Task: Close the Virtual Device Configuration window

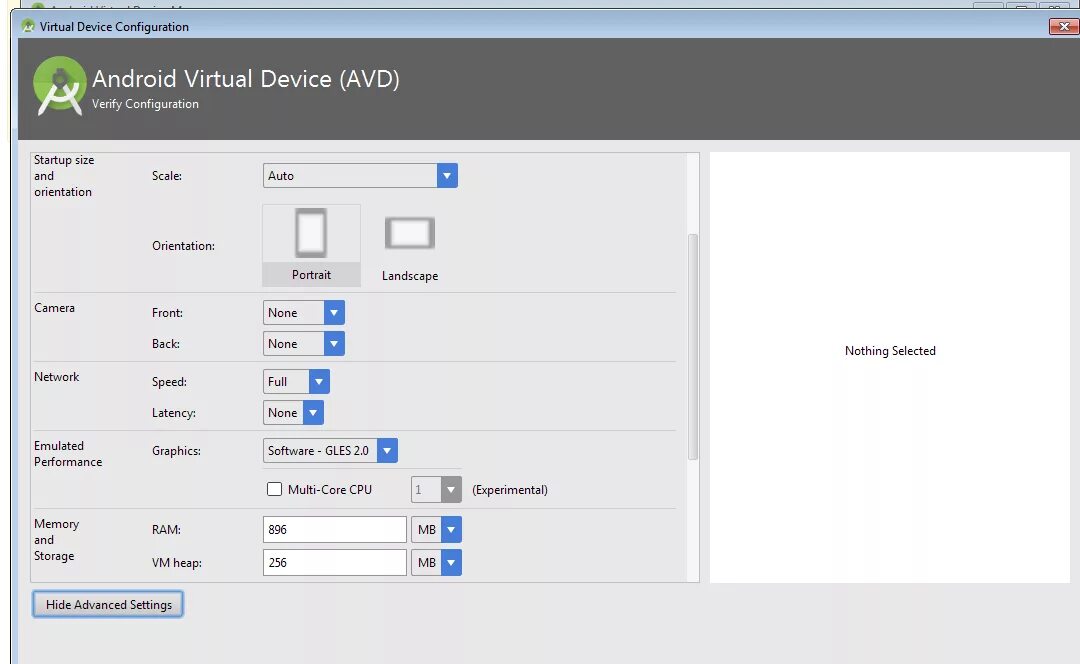Action: (1064, 26)
